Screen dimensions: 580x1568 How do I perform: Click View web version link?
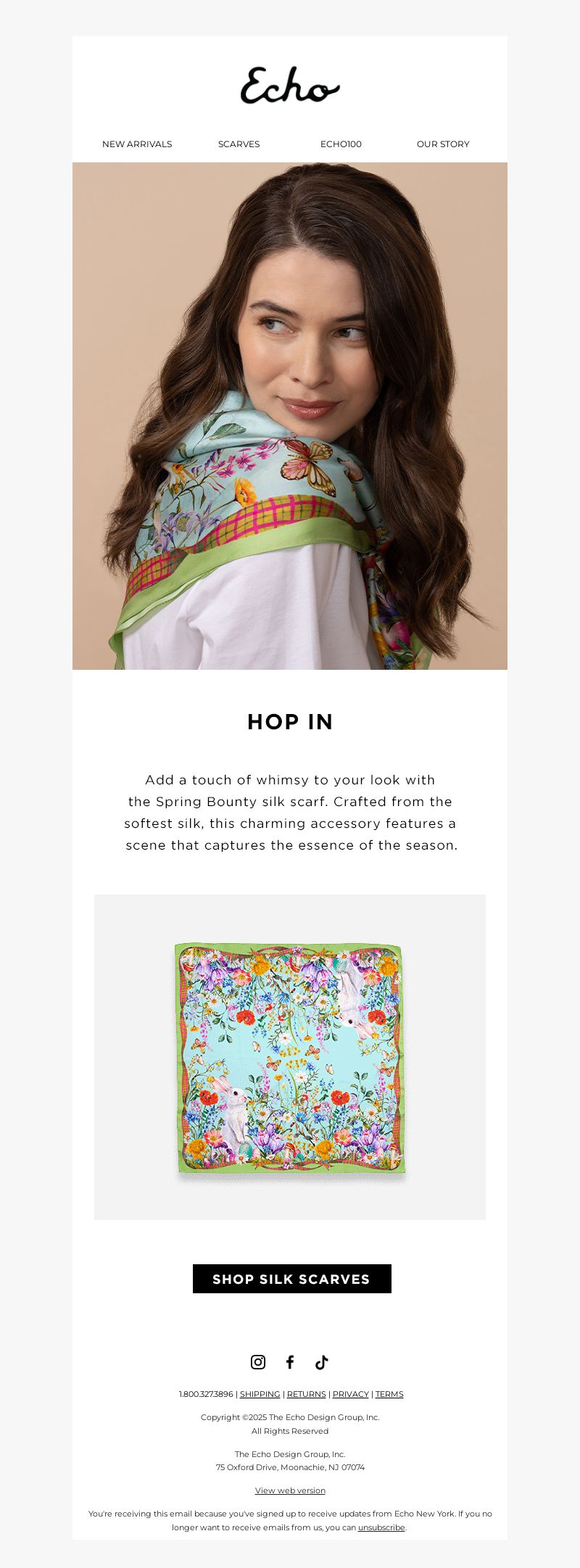point(290,1490)
